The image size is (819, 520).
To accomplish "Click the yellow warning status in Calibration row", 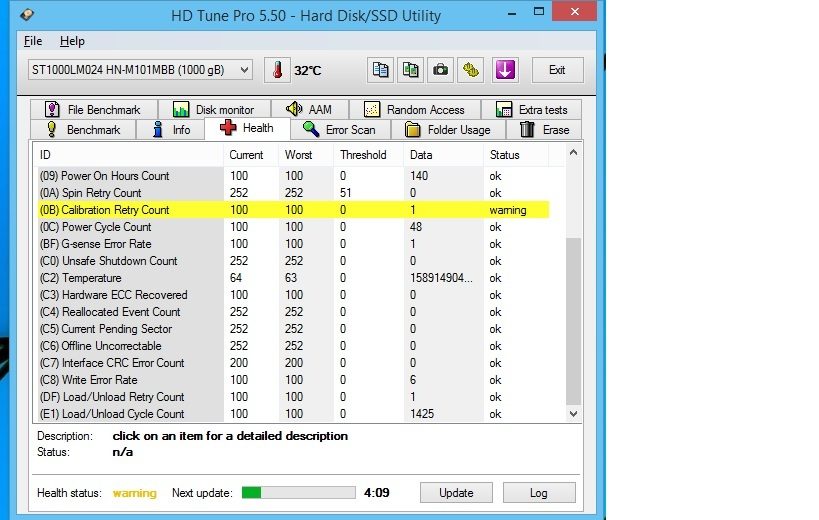I will (508, 210).
